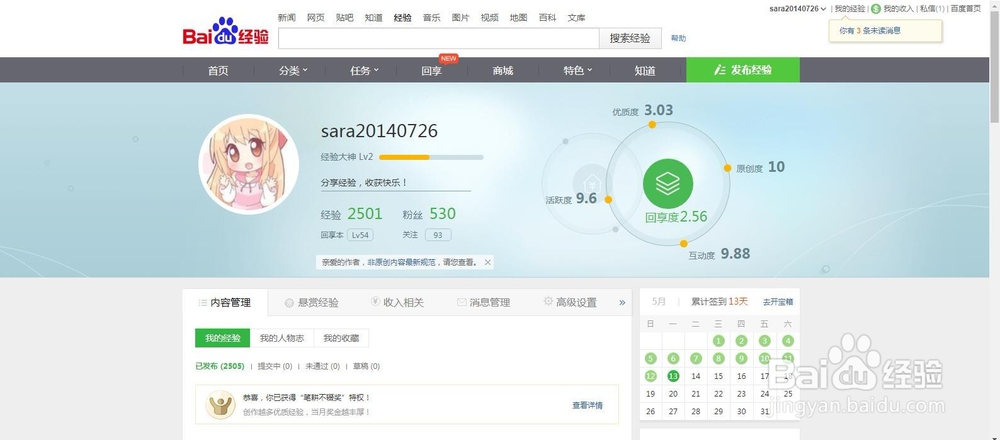Open 知道 in the dark navigation bar
The width and height of the screenshot is (1000, 440).
[645, 70]
